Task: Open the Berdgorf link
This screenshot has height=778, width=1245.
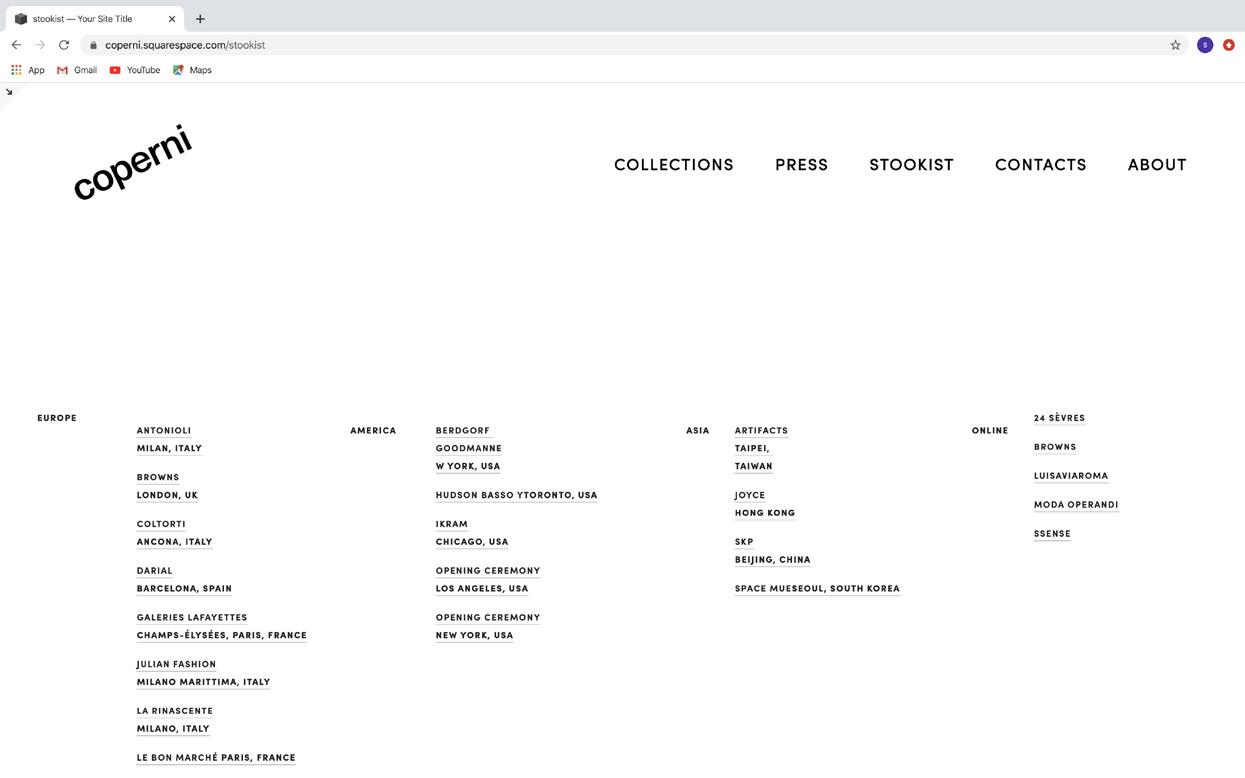Action: click(463, 431)
